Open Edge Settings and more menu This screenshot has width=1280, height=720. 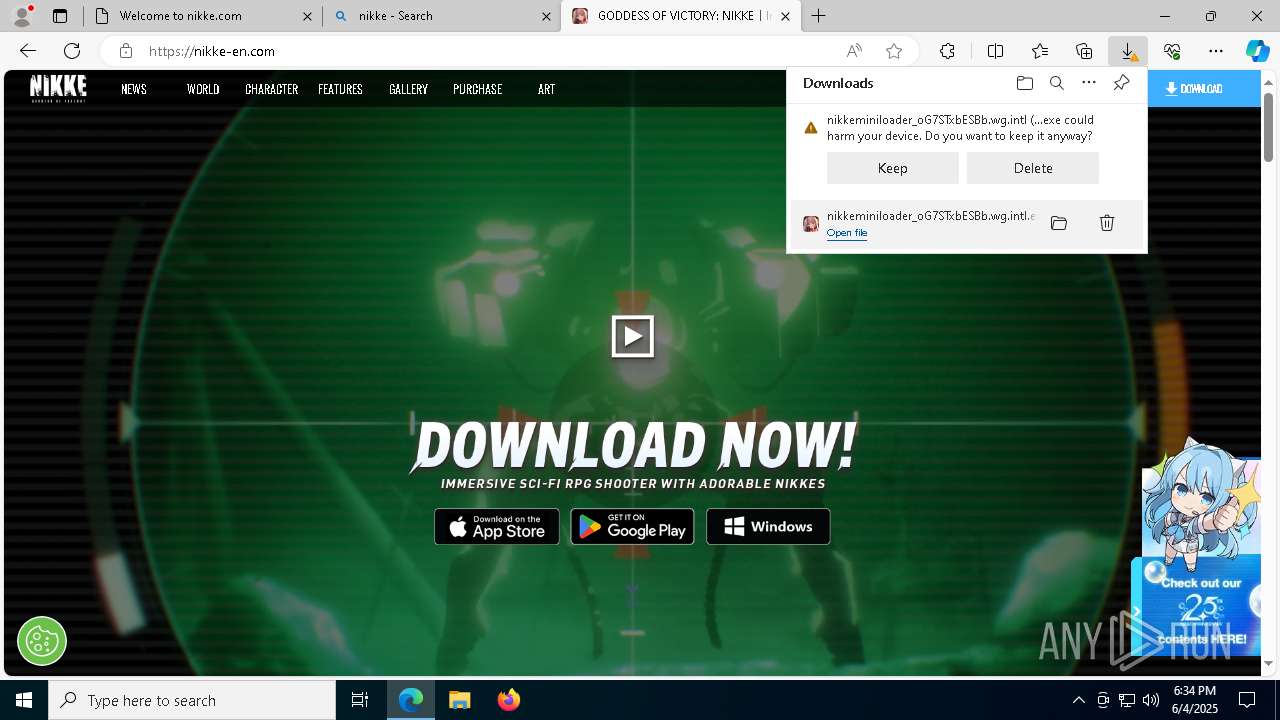click(1216, 51)
